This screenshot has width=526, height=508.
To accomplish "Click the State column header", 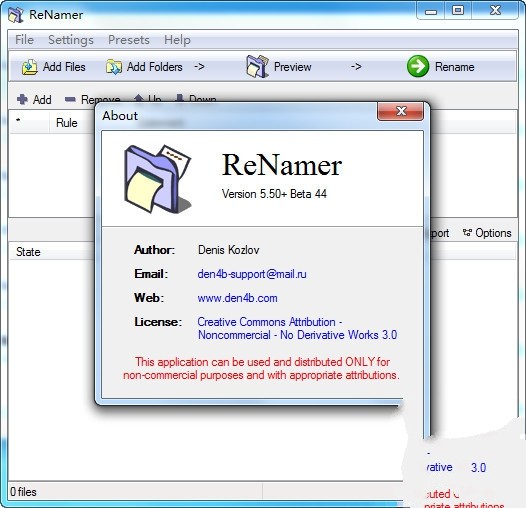I will pos(28,252).
